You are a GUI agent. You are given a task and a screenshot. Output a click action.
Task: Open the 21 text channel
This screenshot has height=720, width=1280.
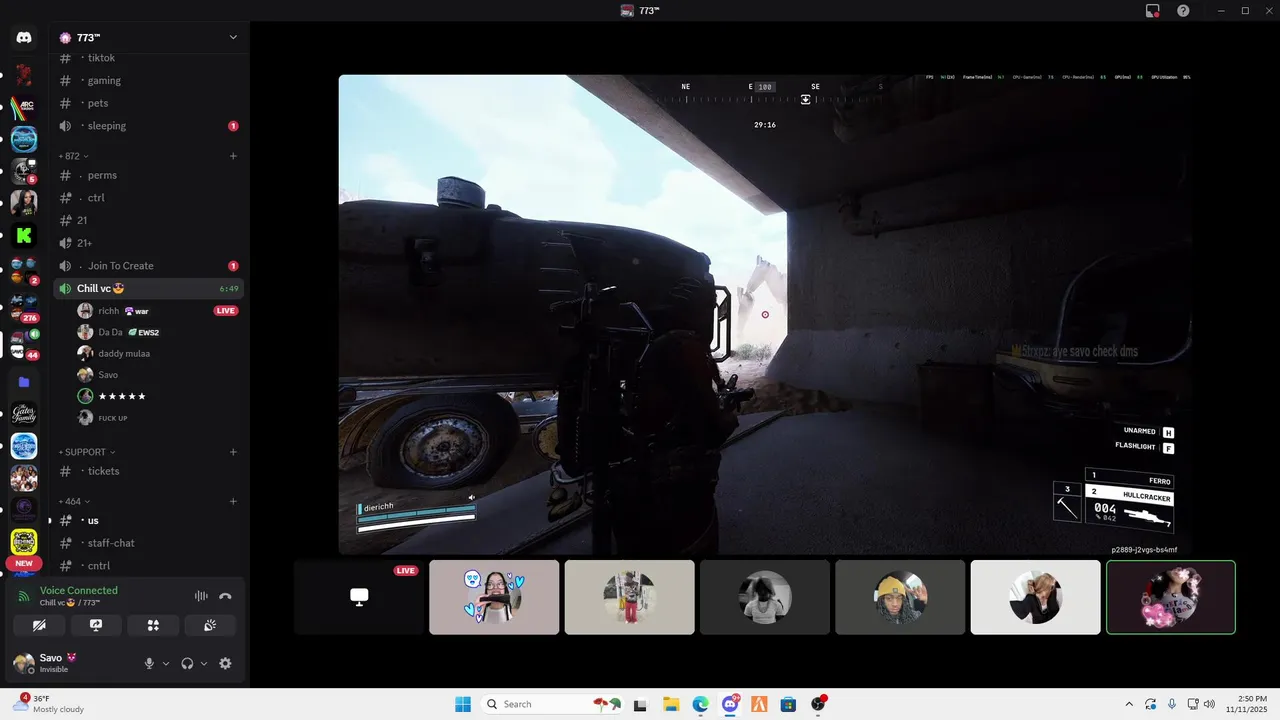(x=148, y=220)
